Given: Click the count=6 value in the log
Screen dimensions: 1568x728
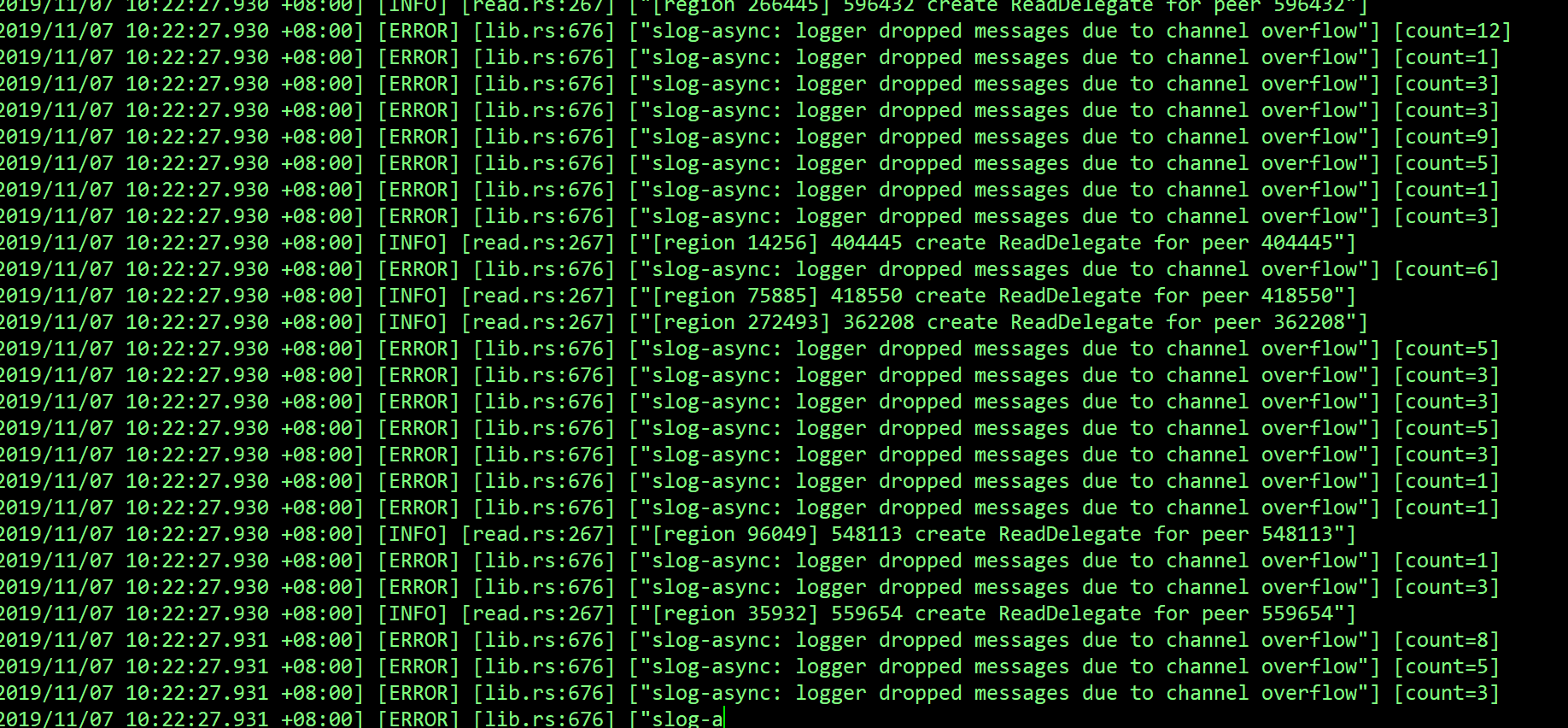Looking at the screenshot, I should 1446,270.
